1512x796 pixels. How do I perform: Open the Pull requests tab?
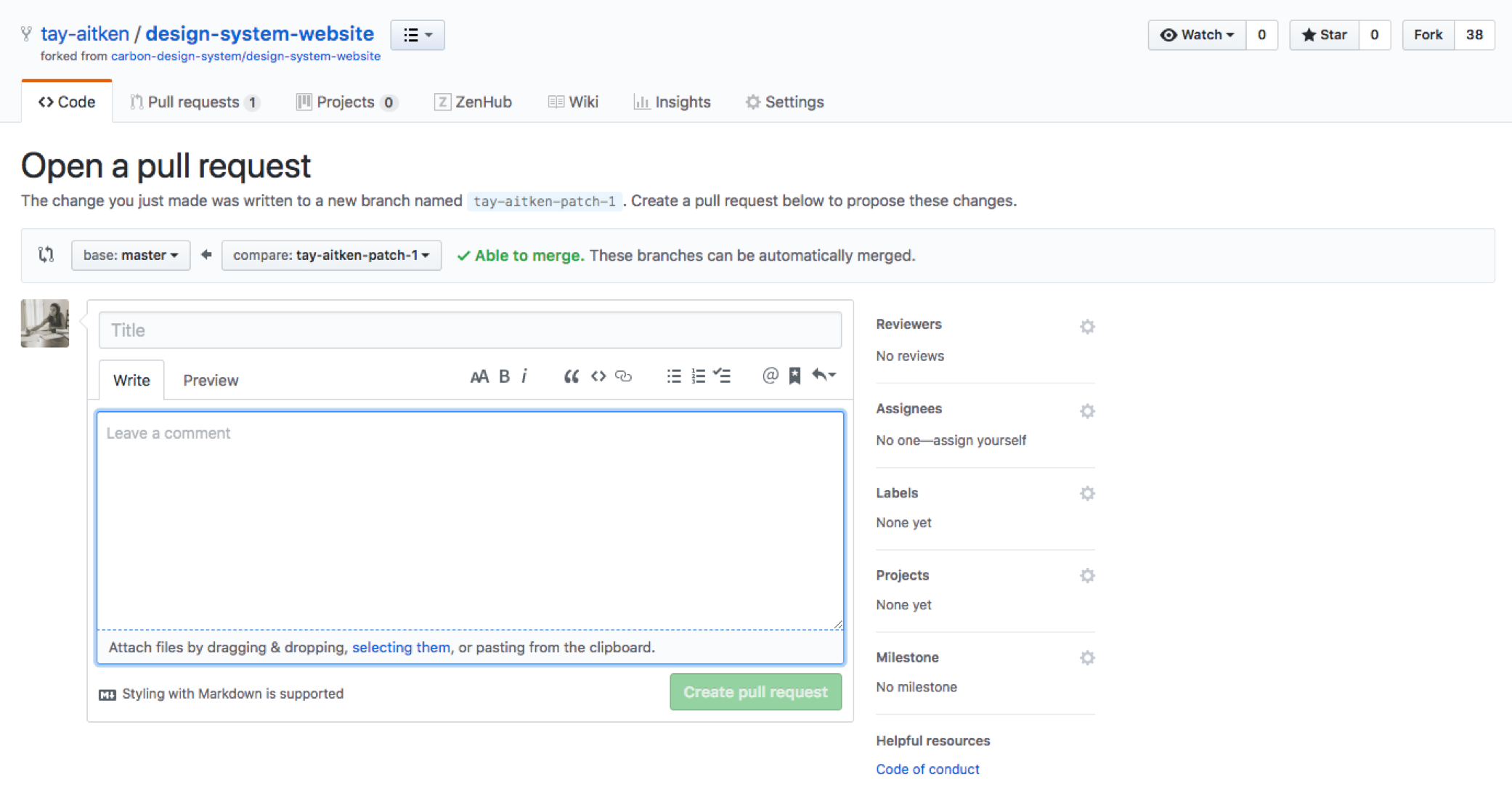(195, 102)
